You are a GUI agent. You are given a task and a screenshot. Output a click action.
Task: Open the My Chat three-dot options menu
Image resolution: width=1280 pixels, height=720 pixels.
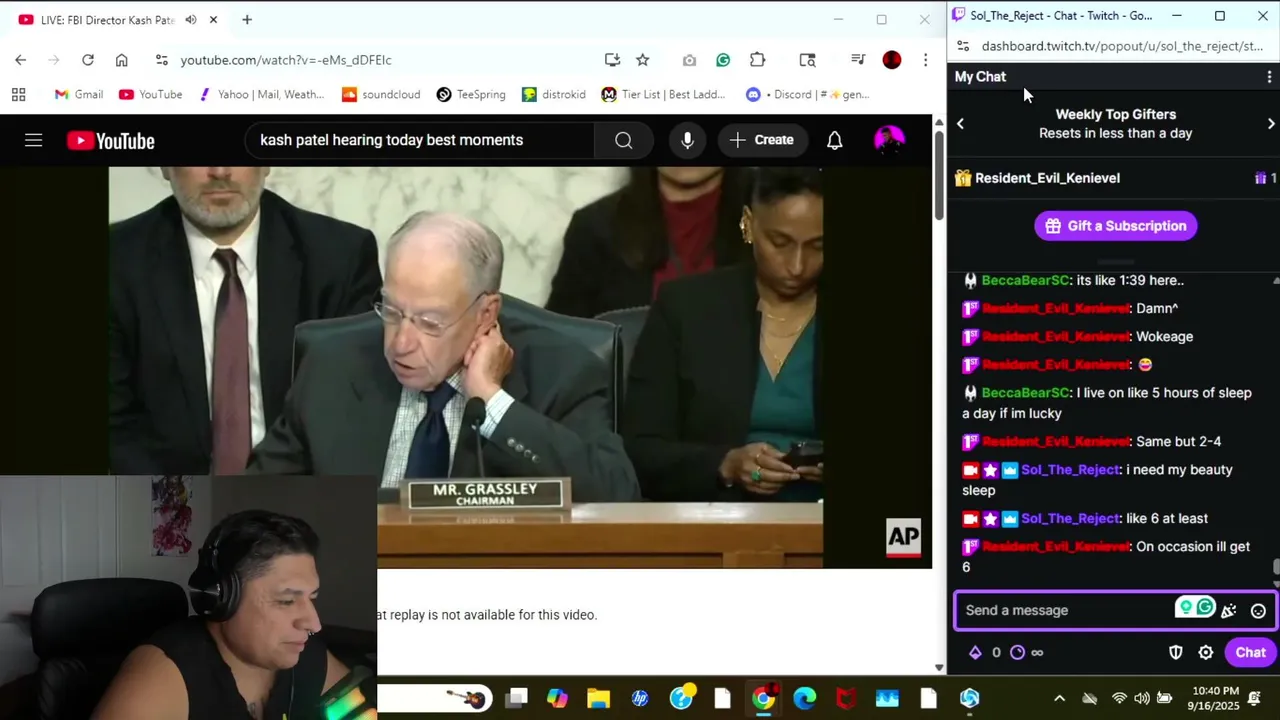pyautogui.click(x=1269, y=77)
